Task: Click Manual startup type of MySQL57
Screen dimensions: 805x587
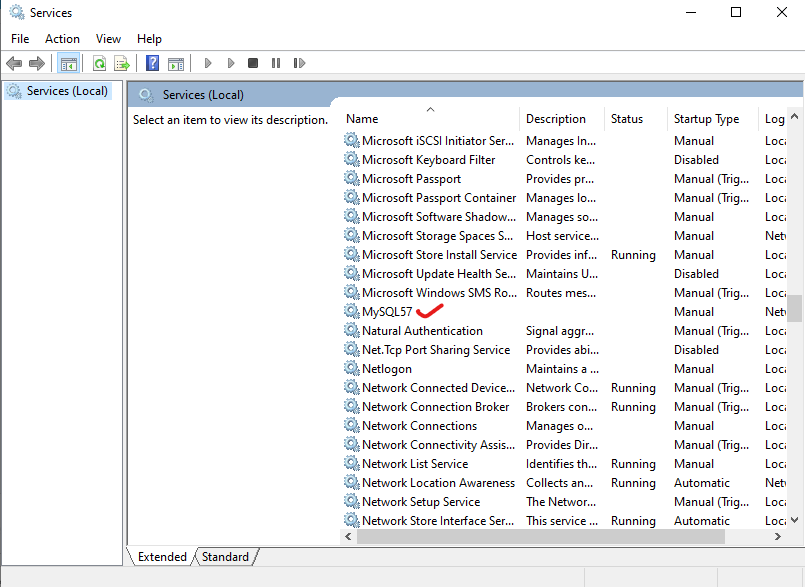Action: pos(694,312)
